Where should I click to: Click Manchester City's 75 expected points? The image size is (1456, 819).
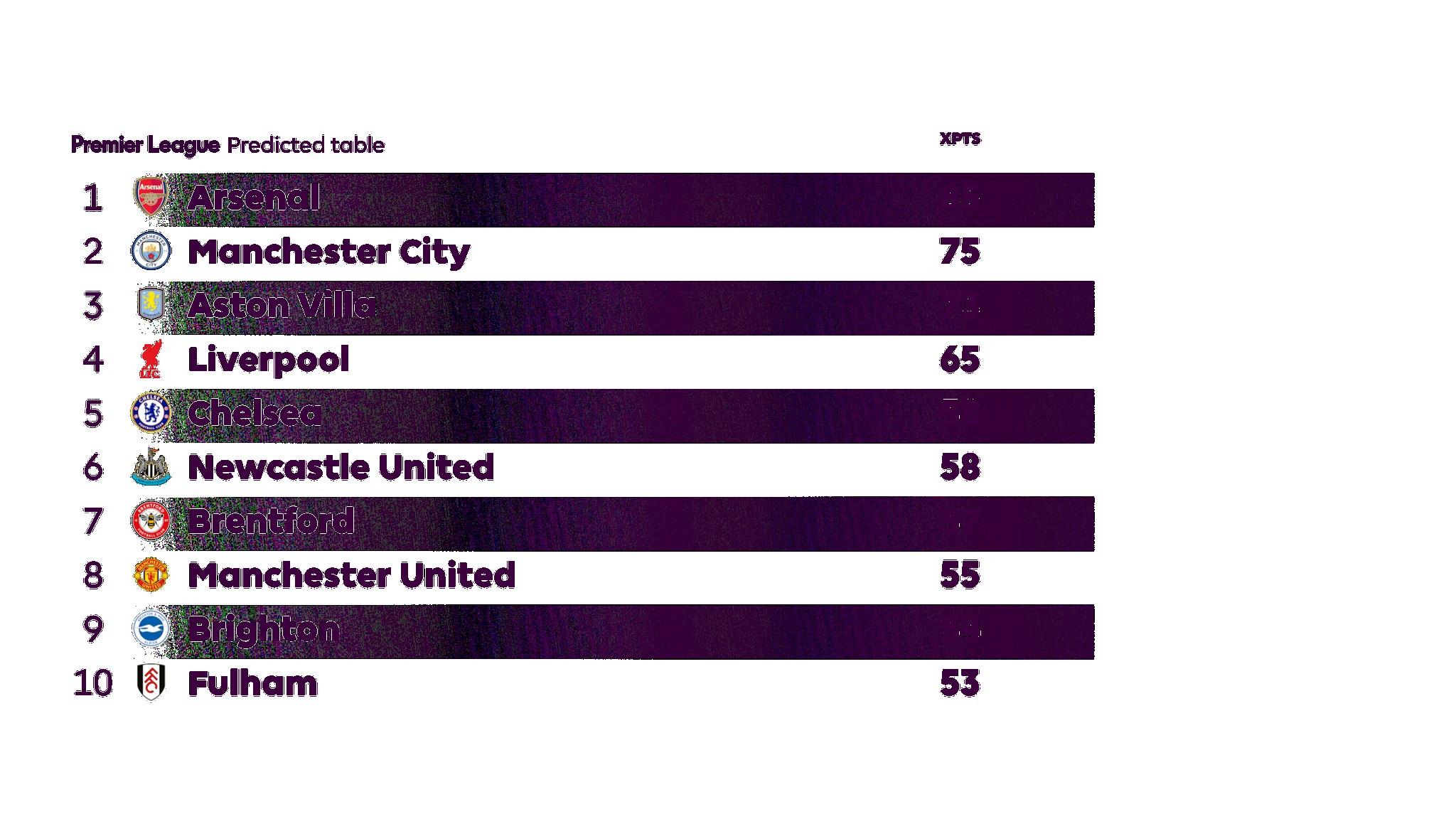click(x=960, y=252)
